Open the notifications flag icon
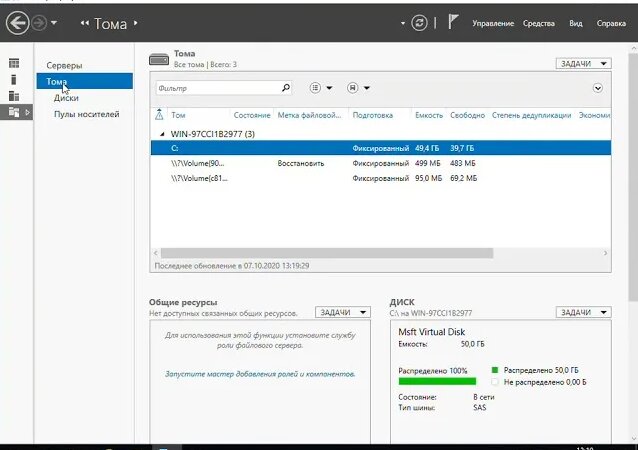The height and width of the screenshot is (450, 638). (453, 21)
